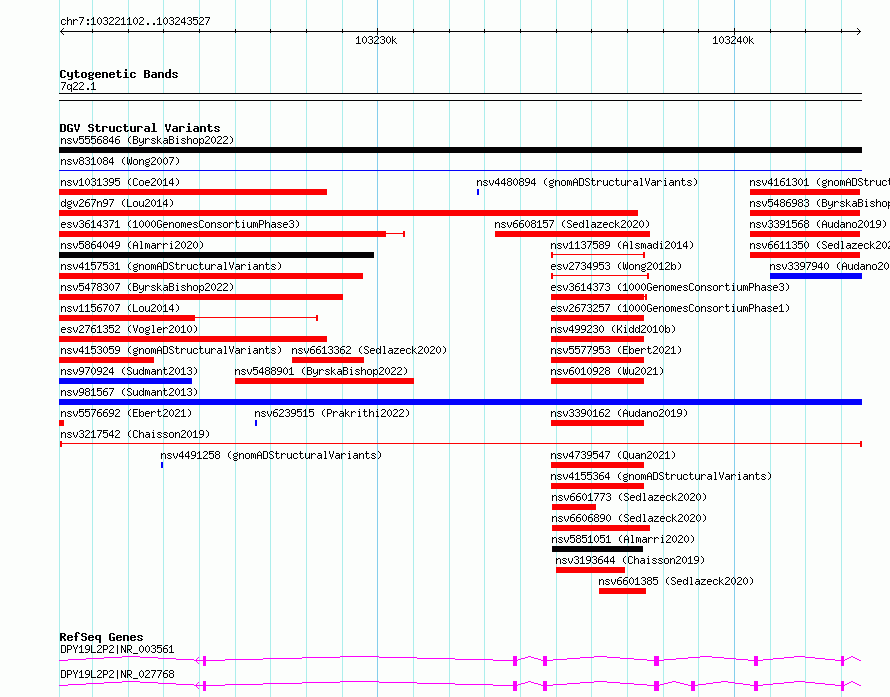This screenshot has height=697, width=890.
Task: Click nsv970924 (Sudmant2013) label
Action: pos(129,371)
